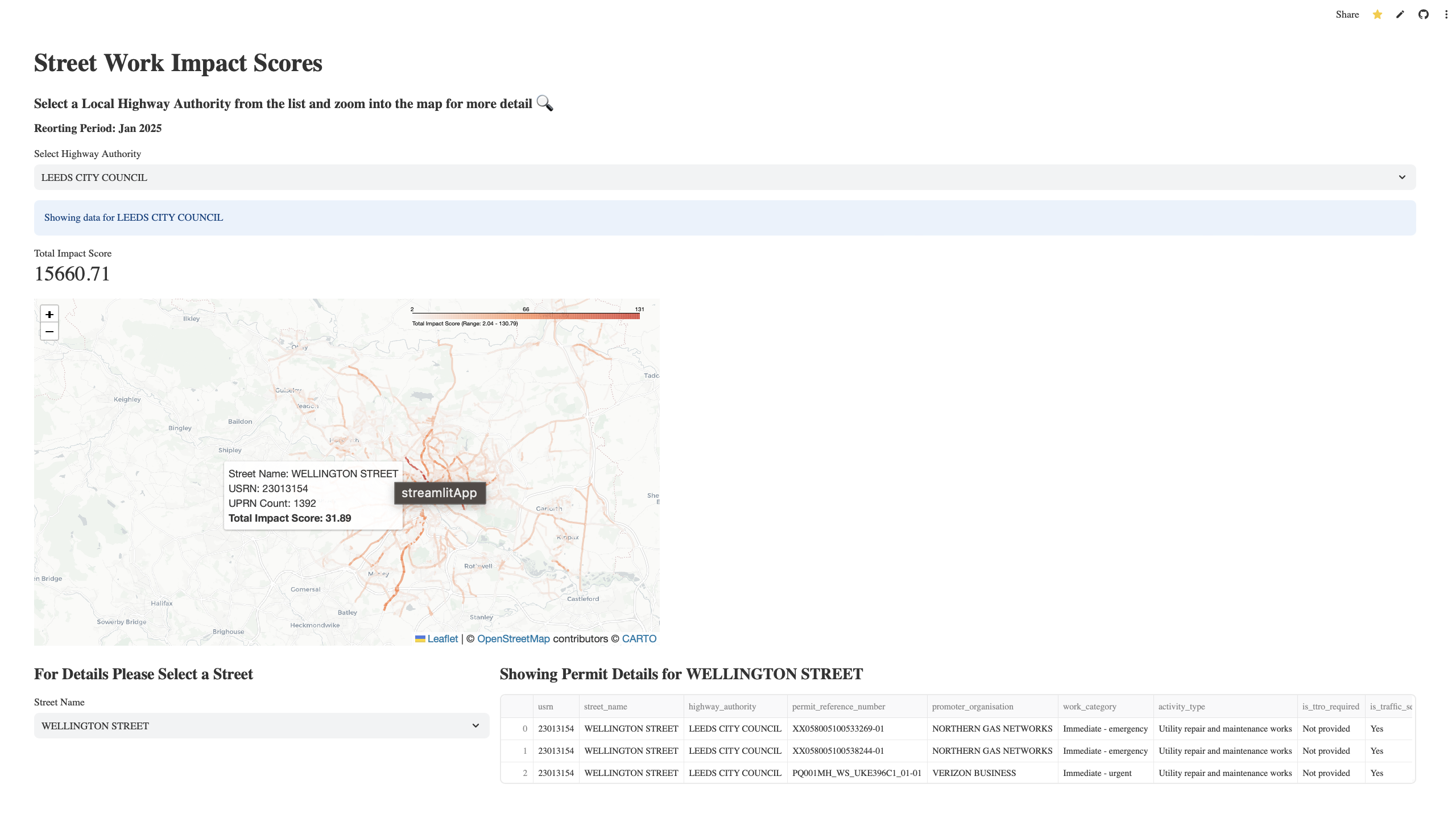Sort table by promoter_organisation column
This screenshot has width=1456, height=834.
(972, 707)
